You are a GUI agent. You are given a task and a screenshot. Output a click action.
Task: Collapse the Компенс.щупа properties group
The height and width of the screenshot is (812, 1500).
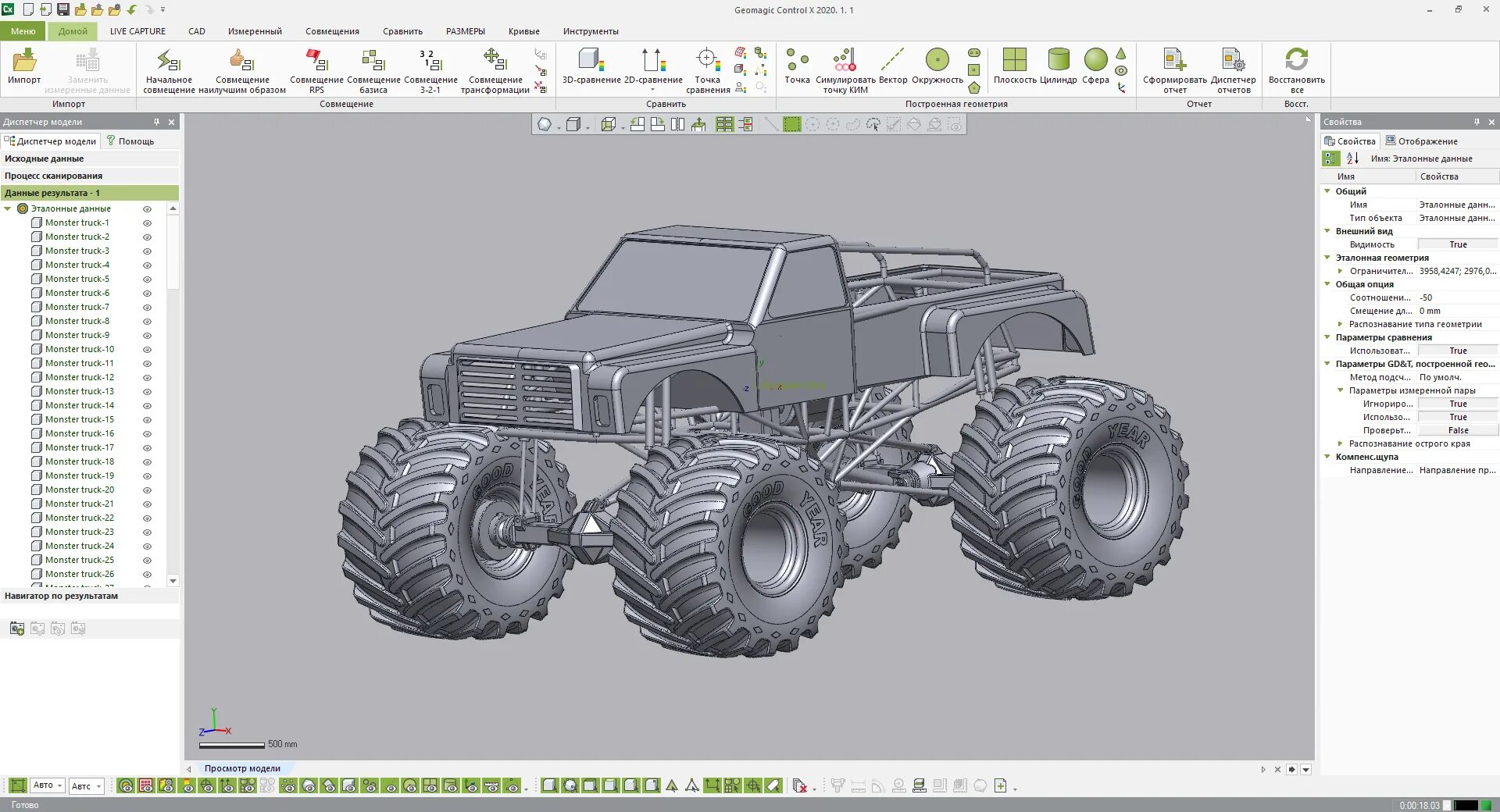[x=1327, y=456]
